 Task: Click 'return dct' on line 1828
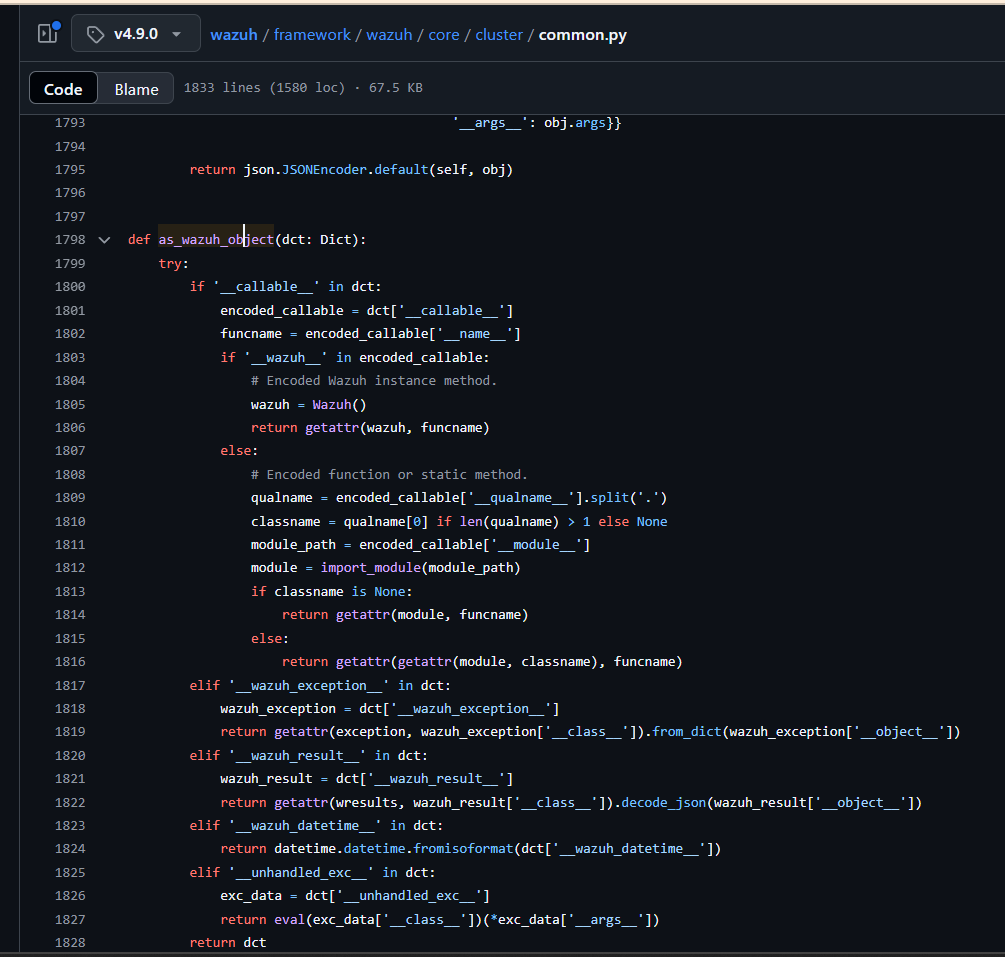(x=228, y=943)
